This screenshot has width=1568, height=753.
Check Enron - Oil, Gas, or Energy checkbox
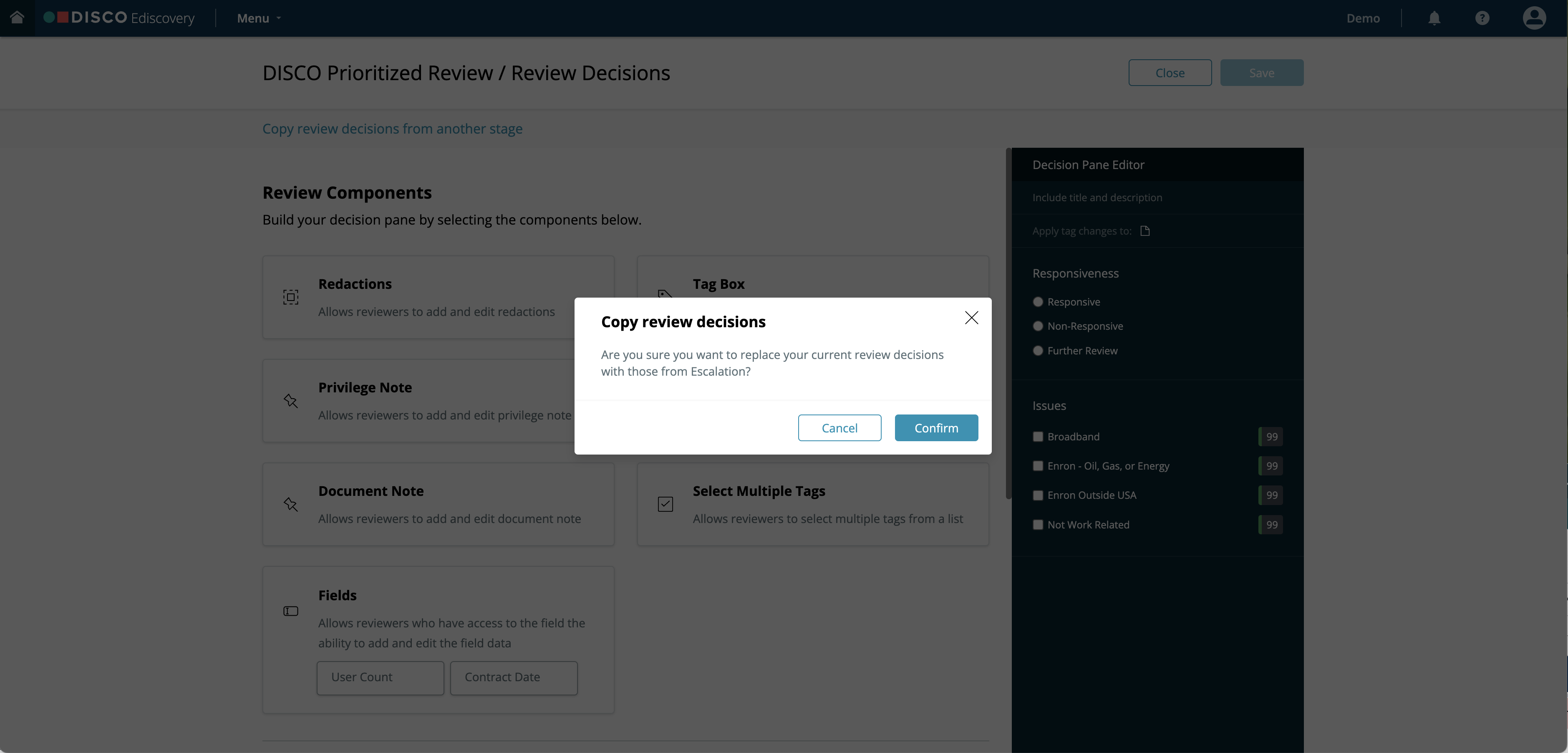click(x=1038, y=466)
